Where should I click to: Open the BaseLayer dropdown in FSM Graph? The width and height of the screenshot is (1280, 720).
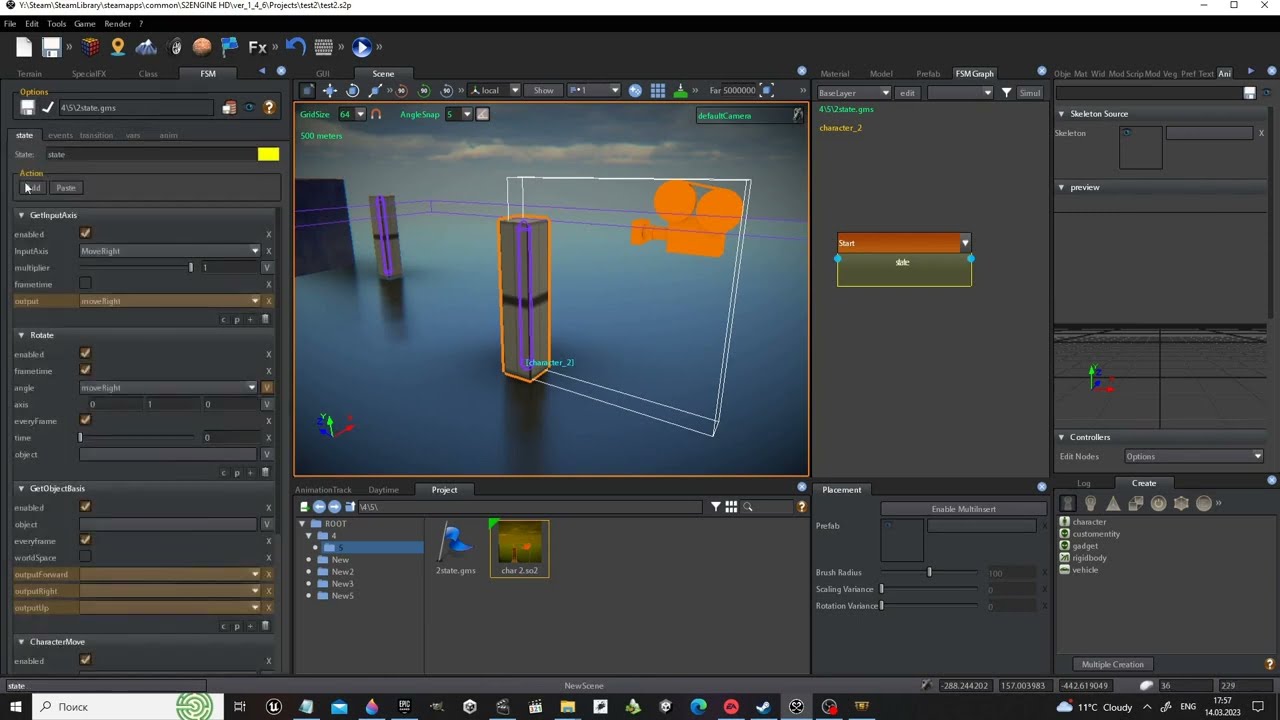854,93
